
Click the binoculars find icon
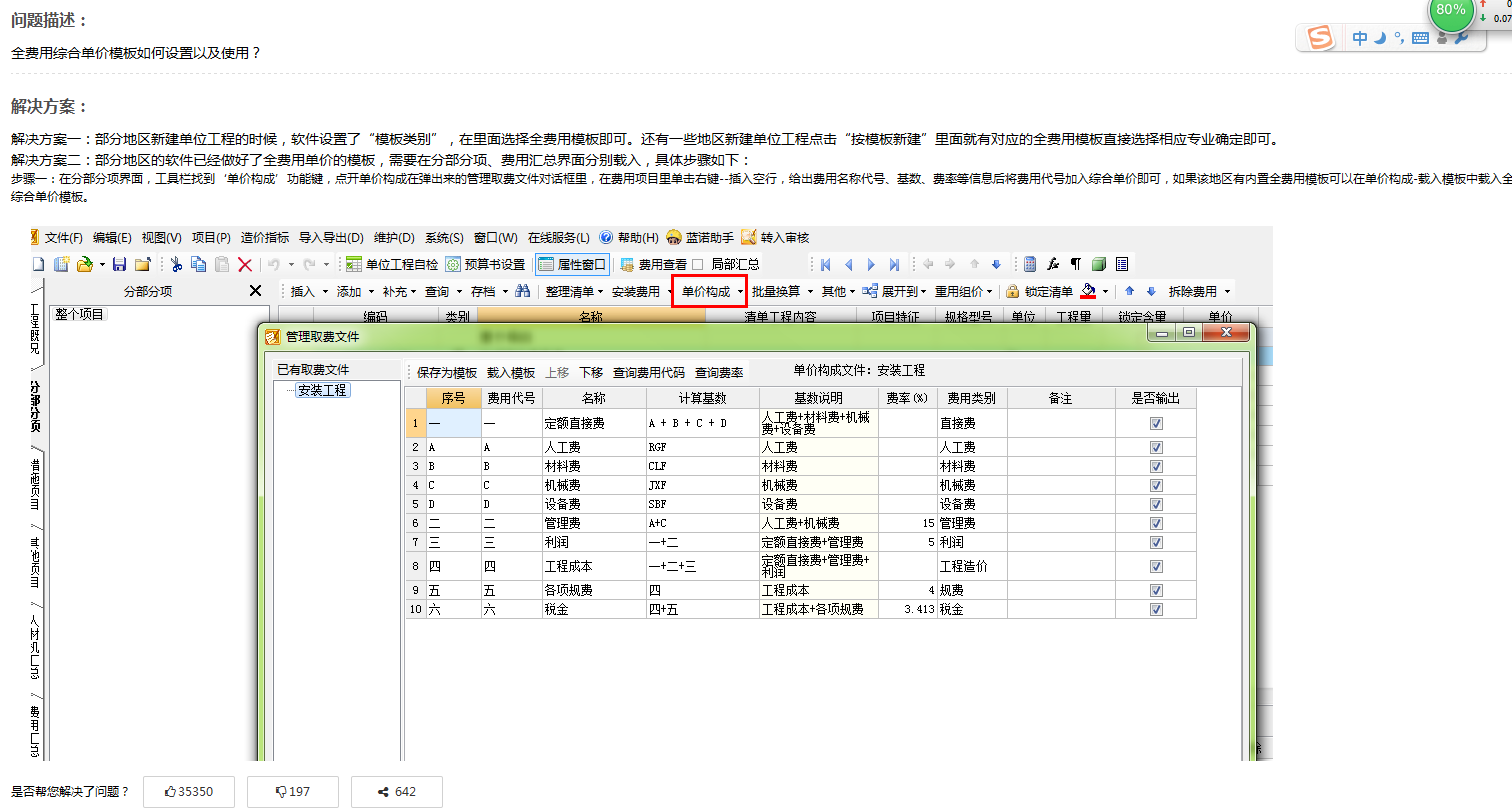[x=523, y=291]
